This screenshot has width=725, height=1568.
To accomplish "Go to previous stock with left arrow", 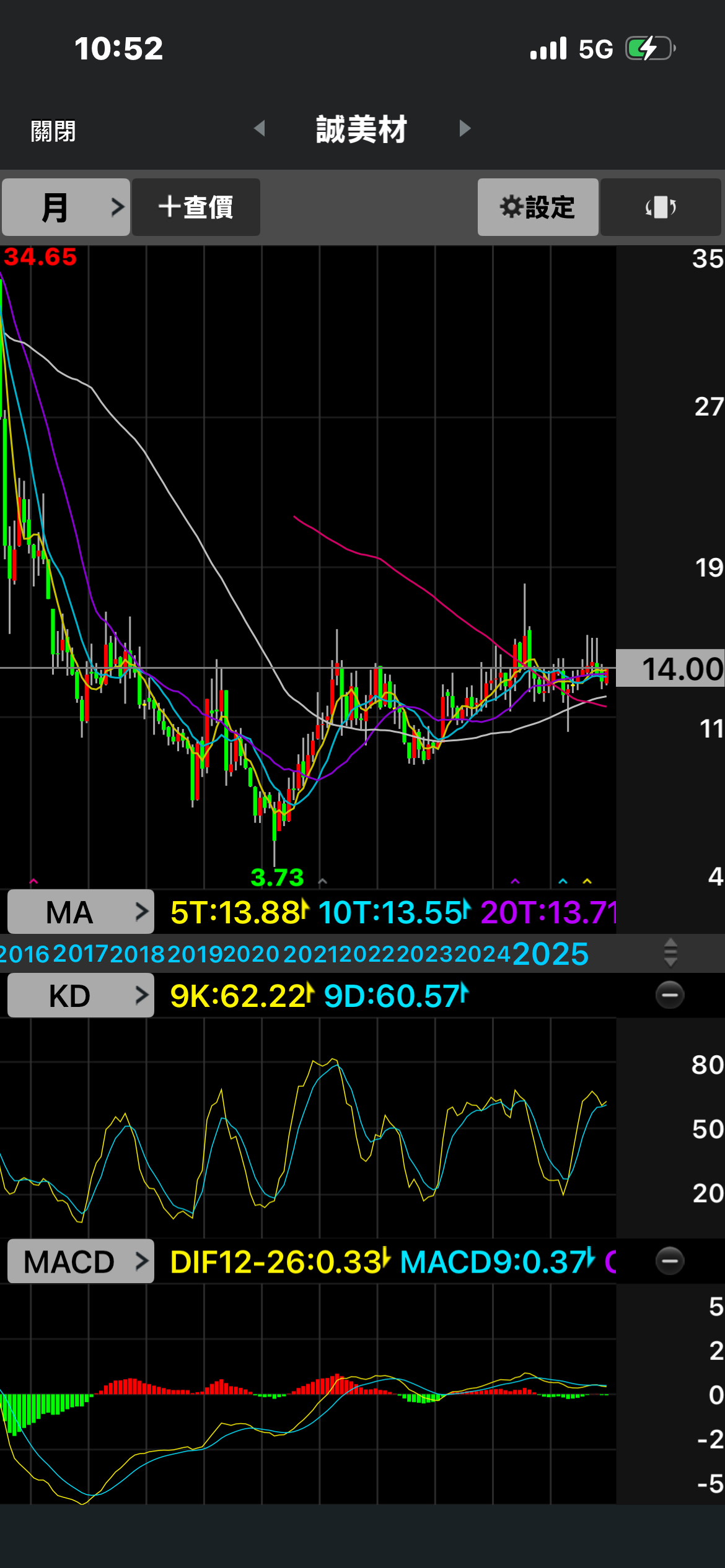I will pyautogui.click(x=260, y=129).
